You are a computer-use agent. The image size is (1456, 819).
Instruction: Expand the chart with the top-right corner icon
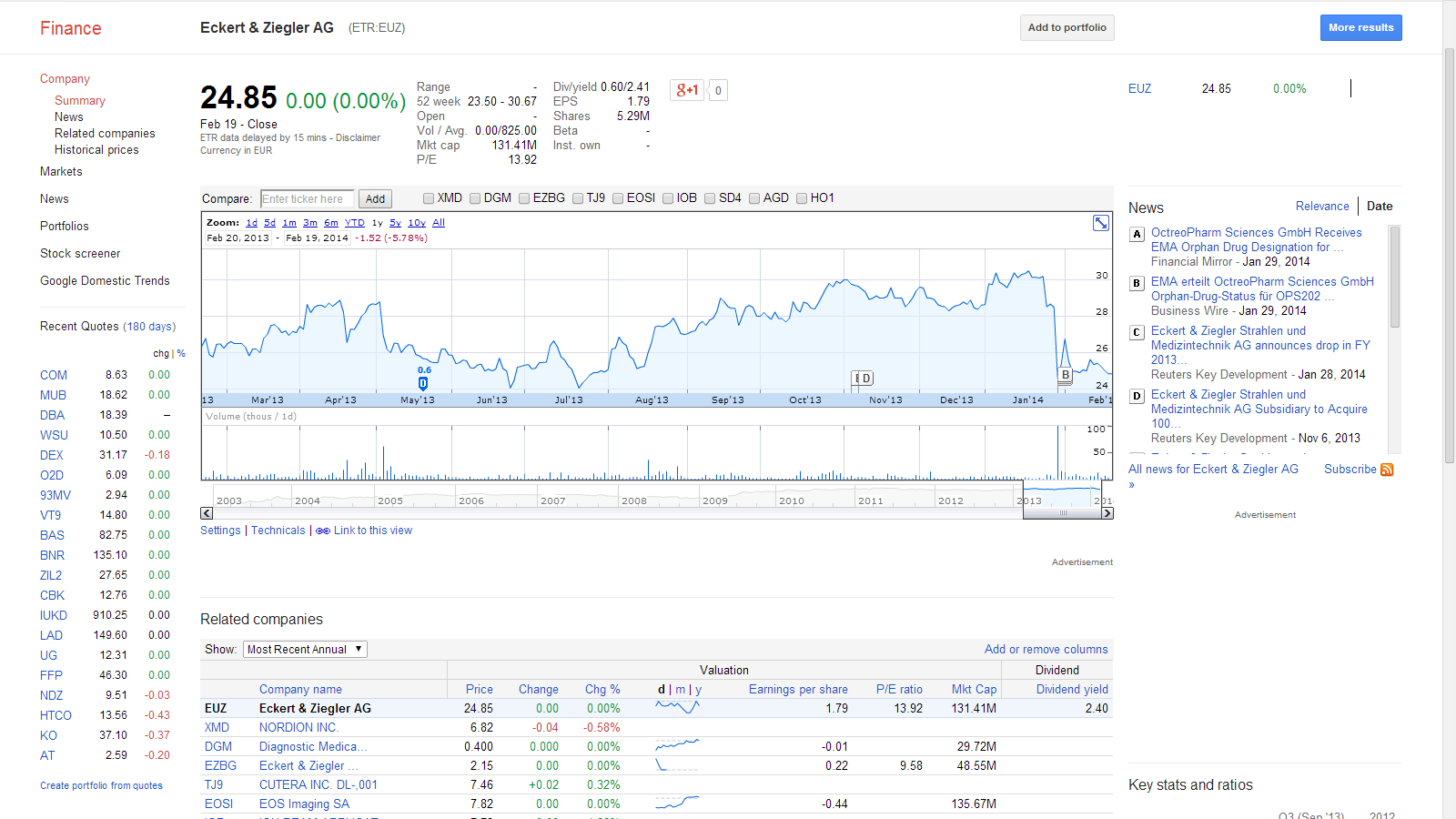point(1101,223)
